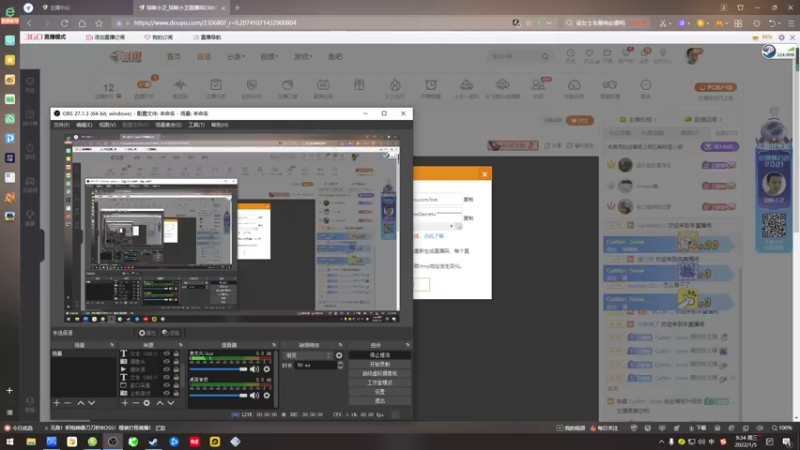Expand the 游戏 dropdown on Douyu
800x450 pixels.
[303, 57]
